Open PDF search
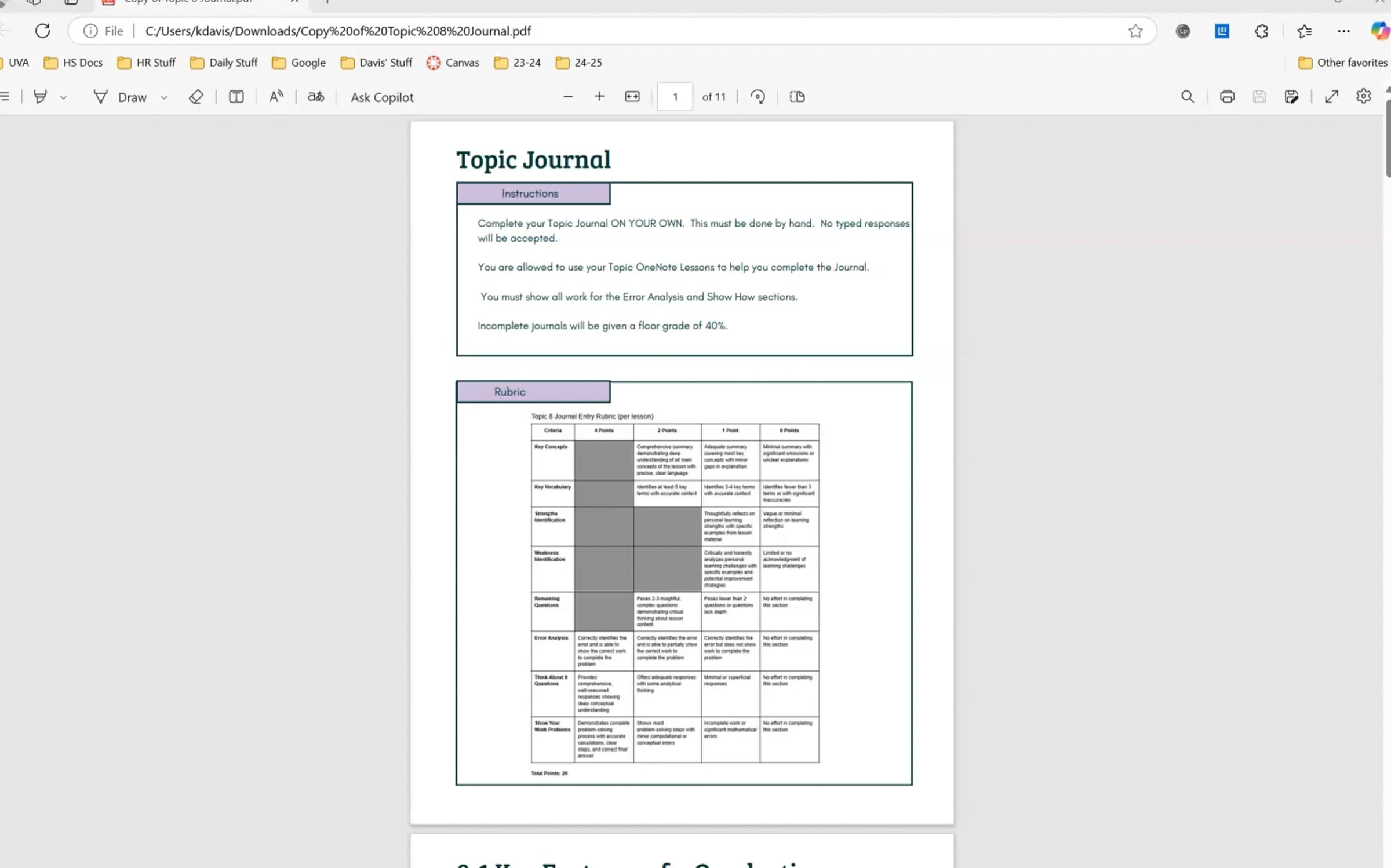Viewport: 1391px width, 868px height. 1187,97
